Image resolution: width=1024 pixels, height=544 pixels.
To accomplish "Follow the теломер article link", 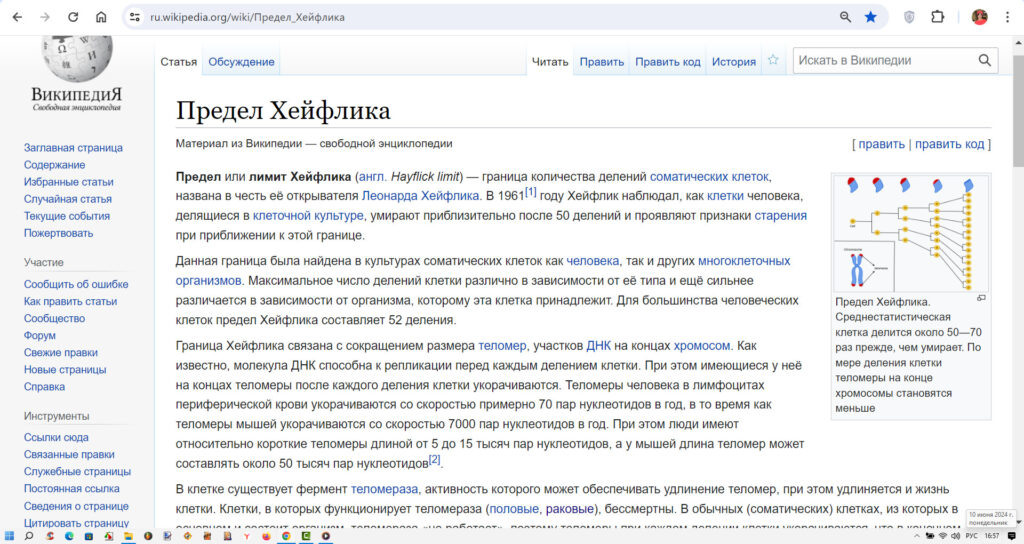I will (502, 345).
